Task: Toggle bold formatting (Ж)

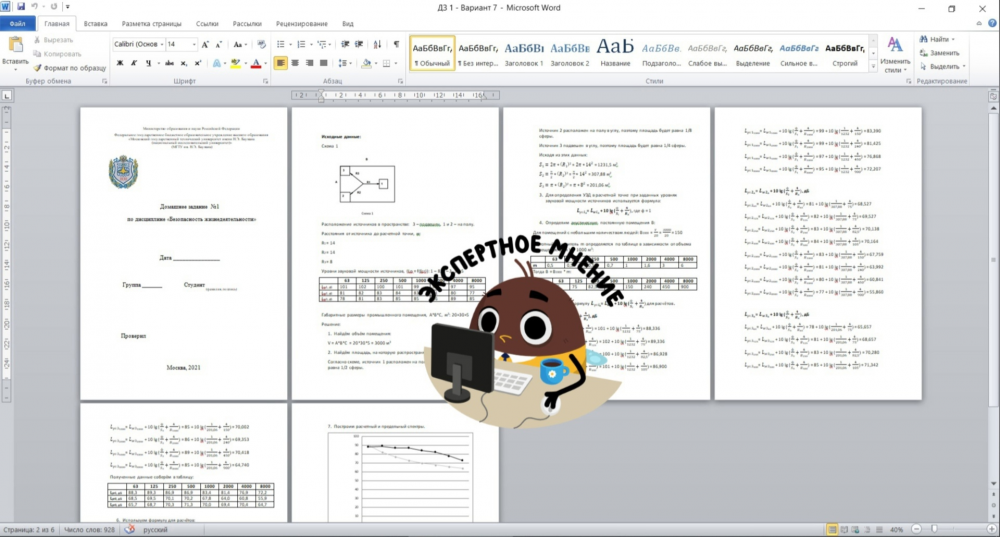Action: point(120,62)
